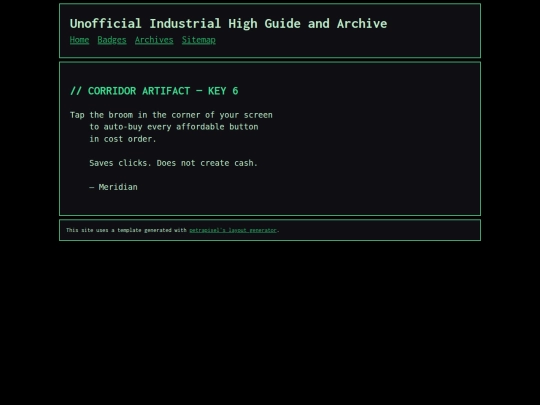
Task: Click the text 'in cost order.'
Action: (x=123, y=139)
